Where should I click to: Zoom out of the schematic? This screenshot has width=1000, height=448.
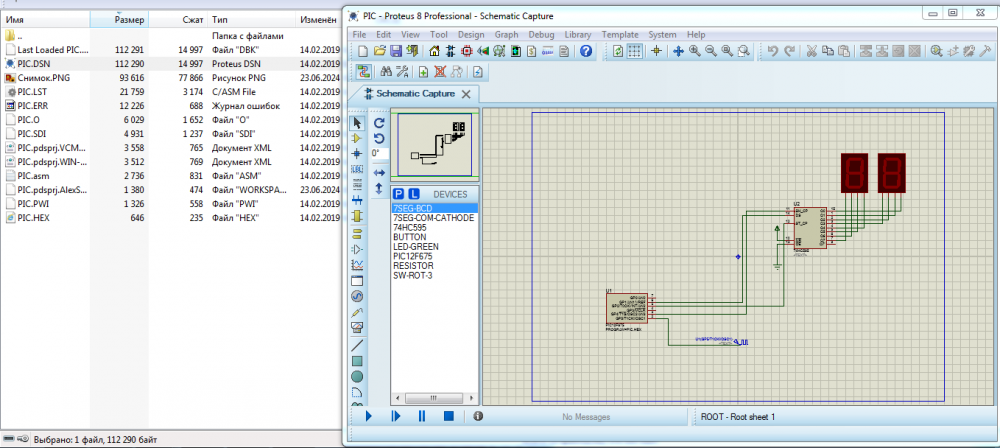711,51
